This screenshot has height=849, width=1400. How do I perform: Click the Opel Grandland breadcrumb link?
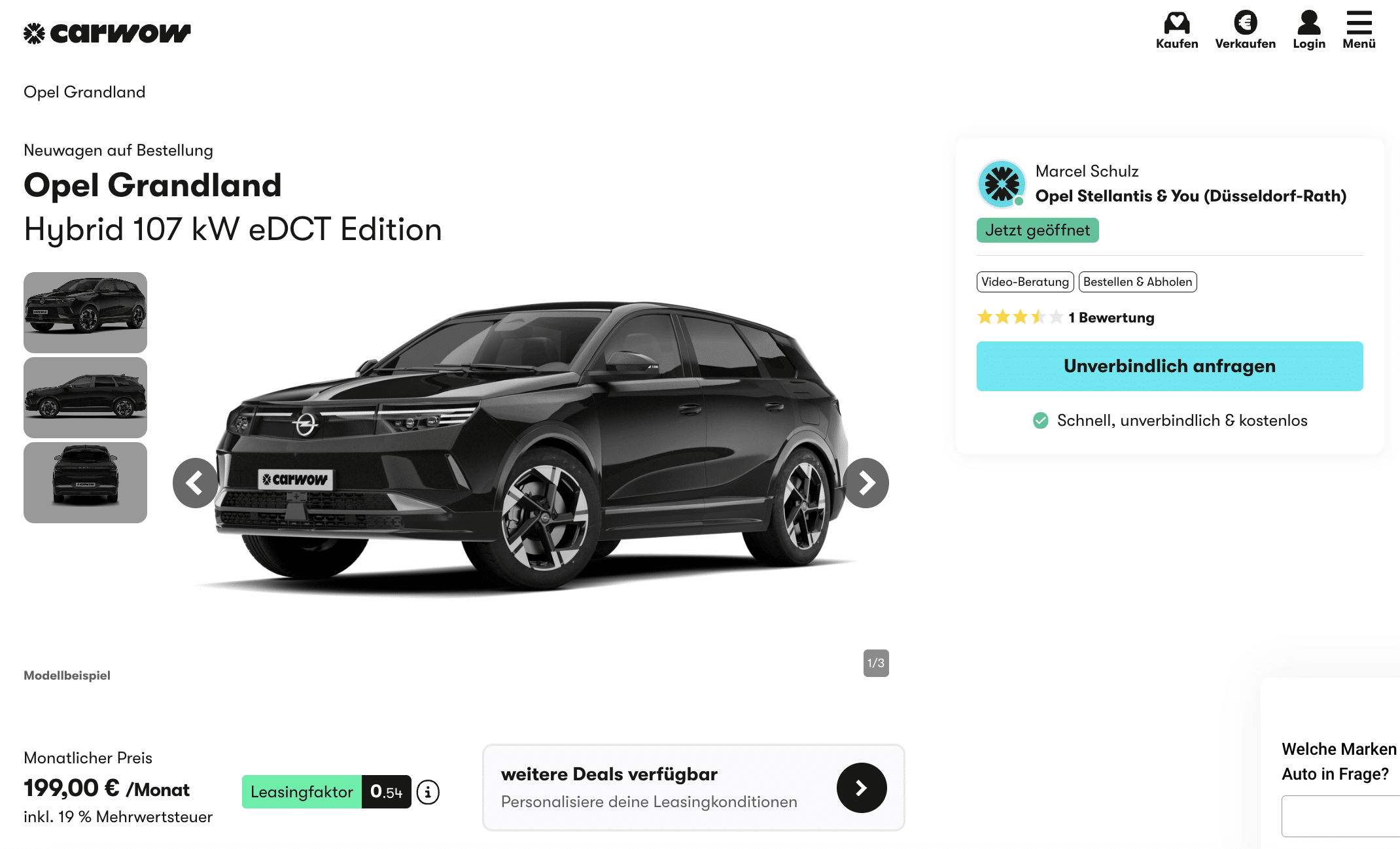[84, 92]
